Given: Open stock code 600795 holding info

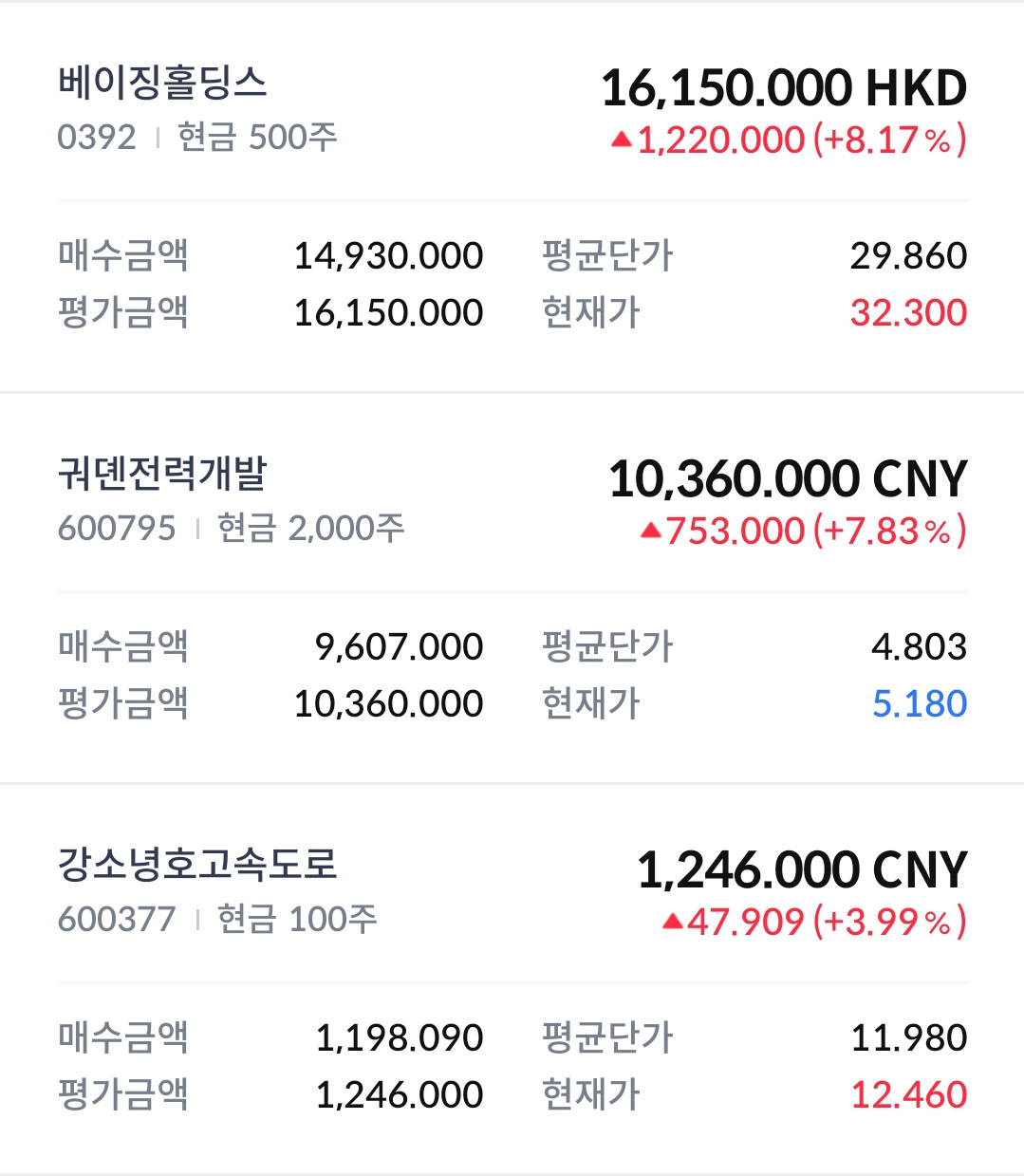Looking at the screenshot, I should pyautogui.click(x=117, y=528).
